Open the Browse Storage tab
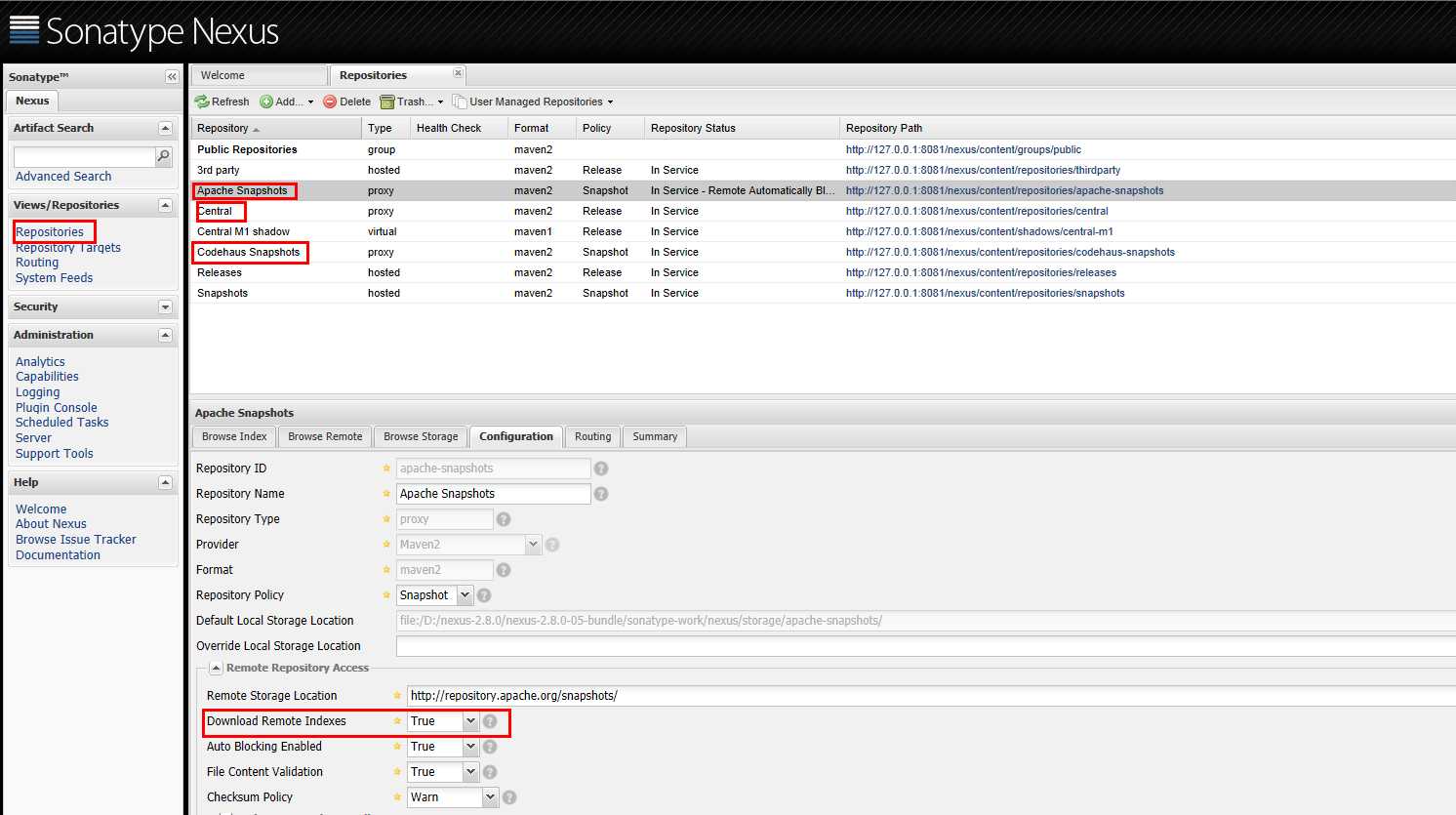The image size is (1456, 815). point(421,436)
